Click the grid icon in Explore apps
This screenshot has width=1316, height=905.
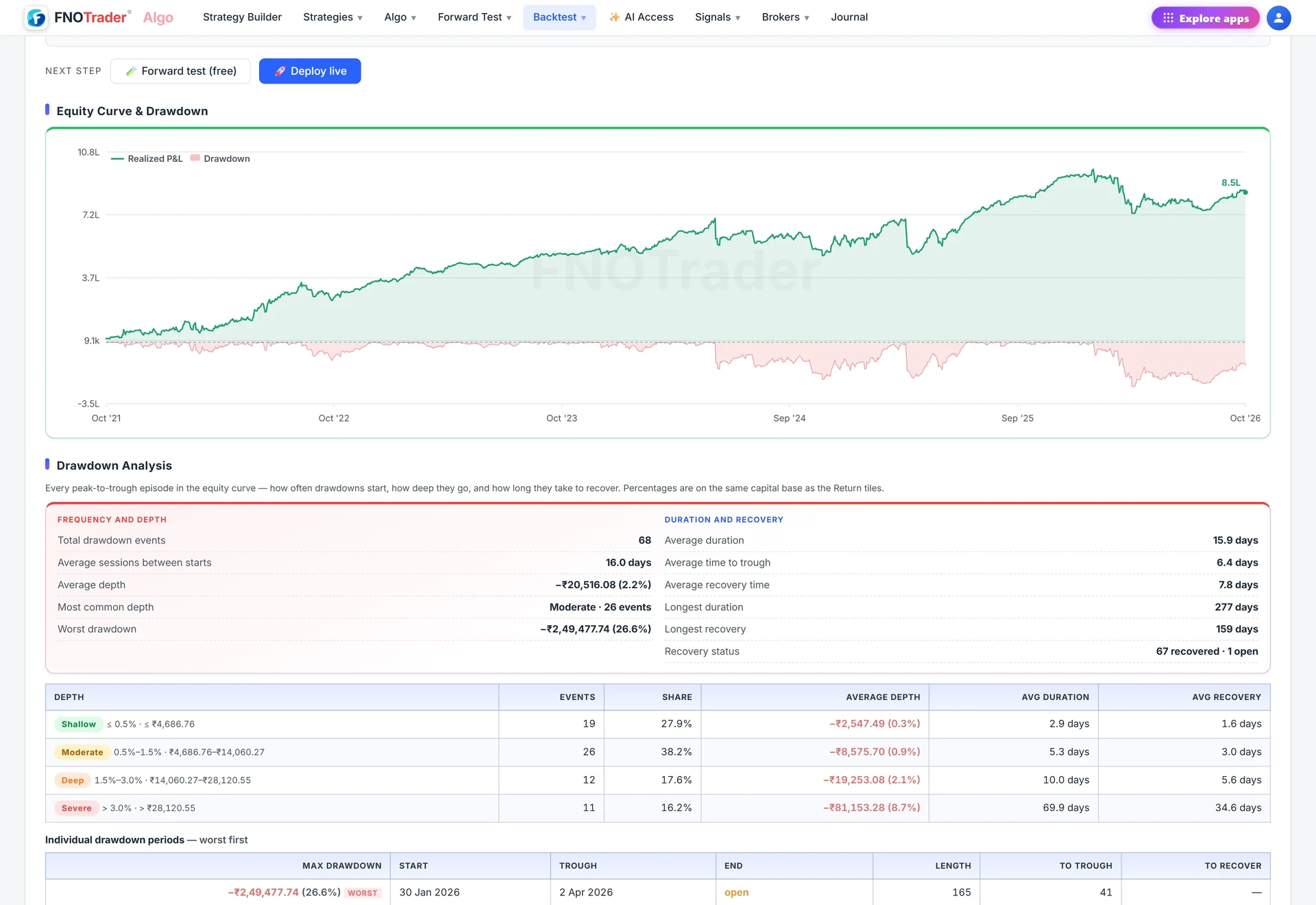1168,18
